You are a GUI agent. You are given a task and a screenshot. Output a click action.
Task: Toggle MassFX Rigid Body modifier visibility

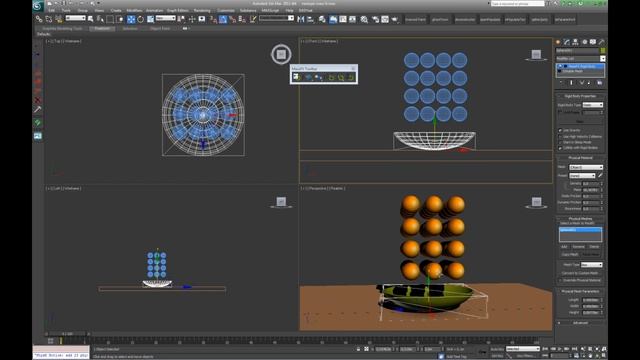click(x=560, y=66)
